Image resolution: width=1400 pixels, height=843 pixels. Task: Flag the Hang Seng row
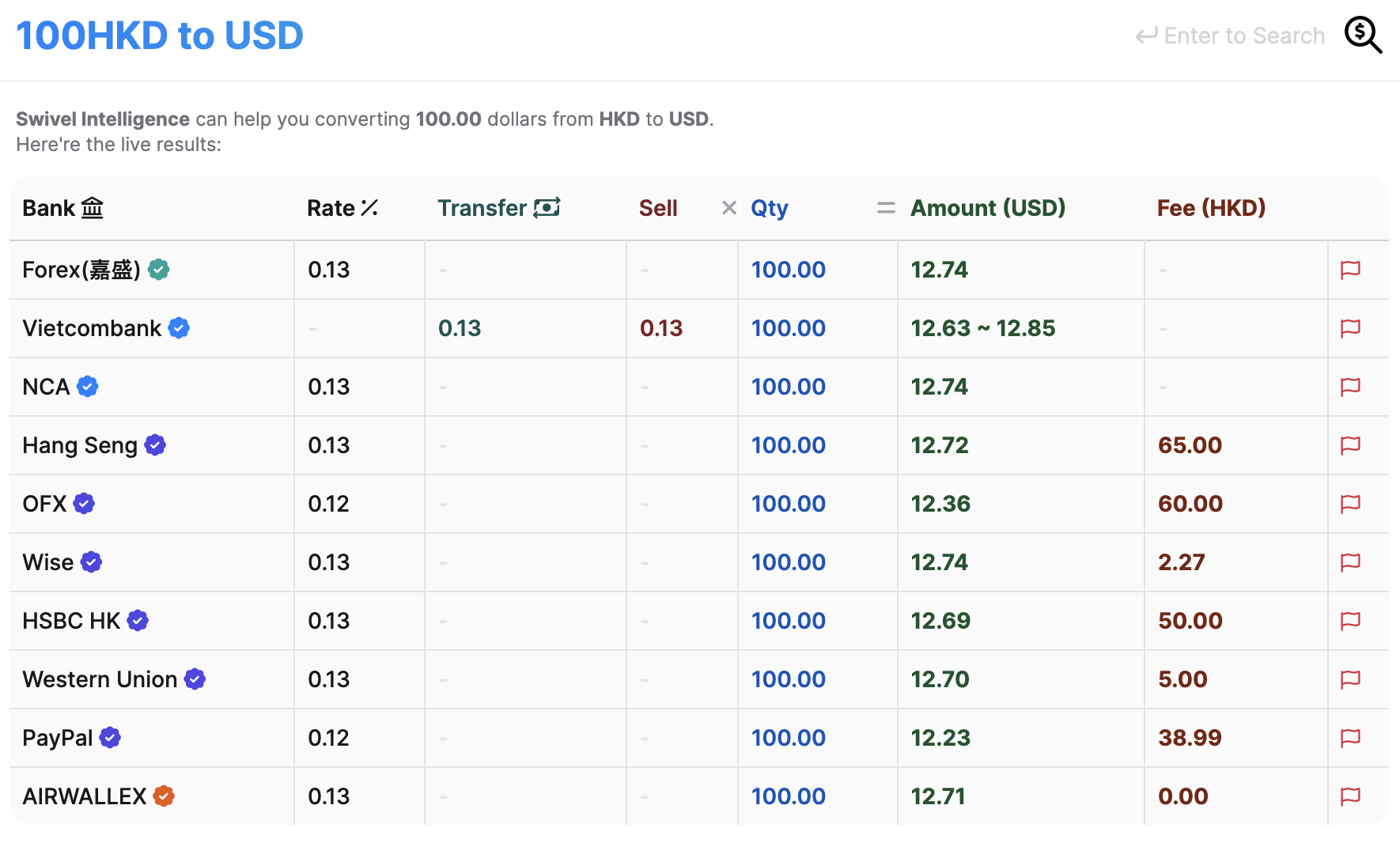pyautogui.click(x=1350, y=445)
